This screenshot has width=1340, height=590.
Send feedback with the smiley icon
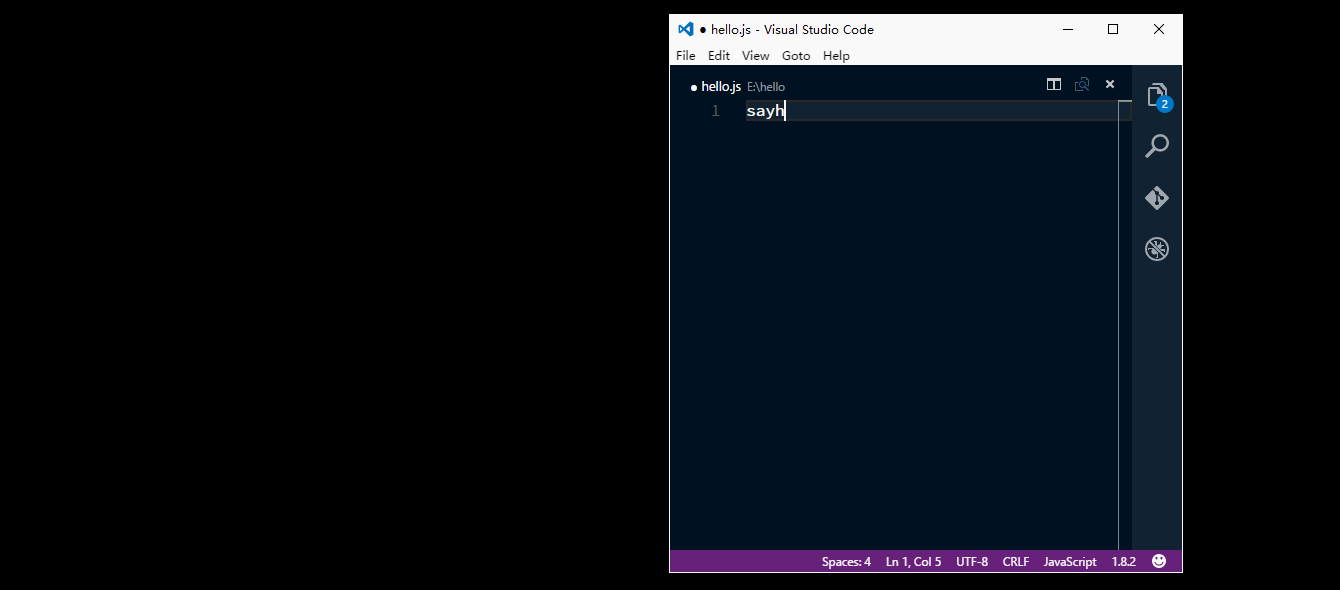coord(1159,562)
